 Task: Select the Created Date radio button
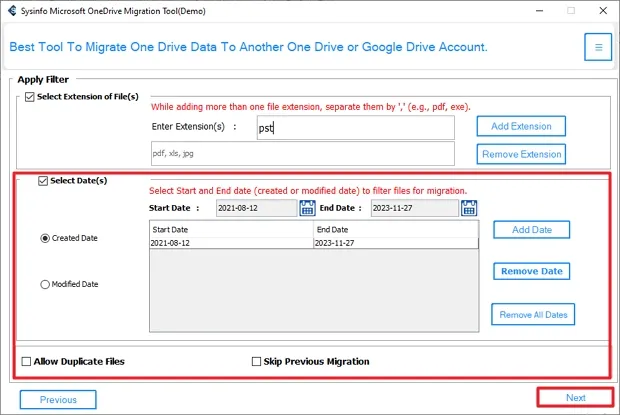coord(45,238)
